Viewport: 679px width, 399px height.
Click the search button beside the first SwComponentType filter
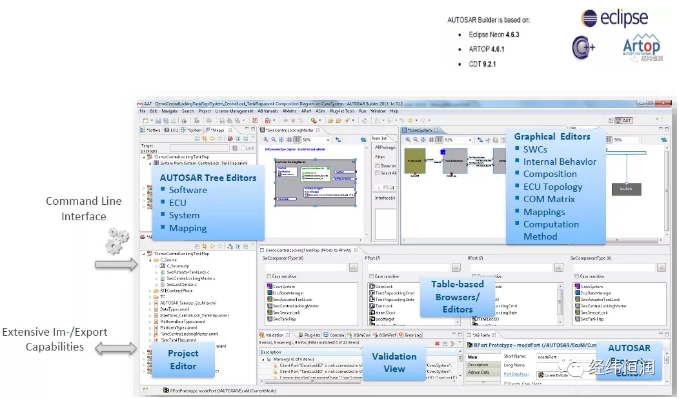click(x=353, y=268)
